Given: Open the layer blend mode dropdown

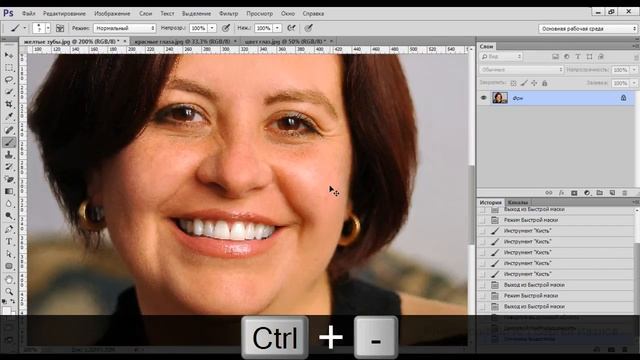Looking at the screenshot, I should pyautogui.click(x=521, y=70).
